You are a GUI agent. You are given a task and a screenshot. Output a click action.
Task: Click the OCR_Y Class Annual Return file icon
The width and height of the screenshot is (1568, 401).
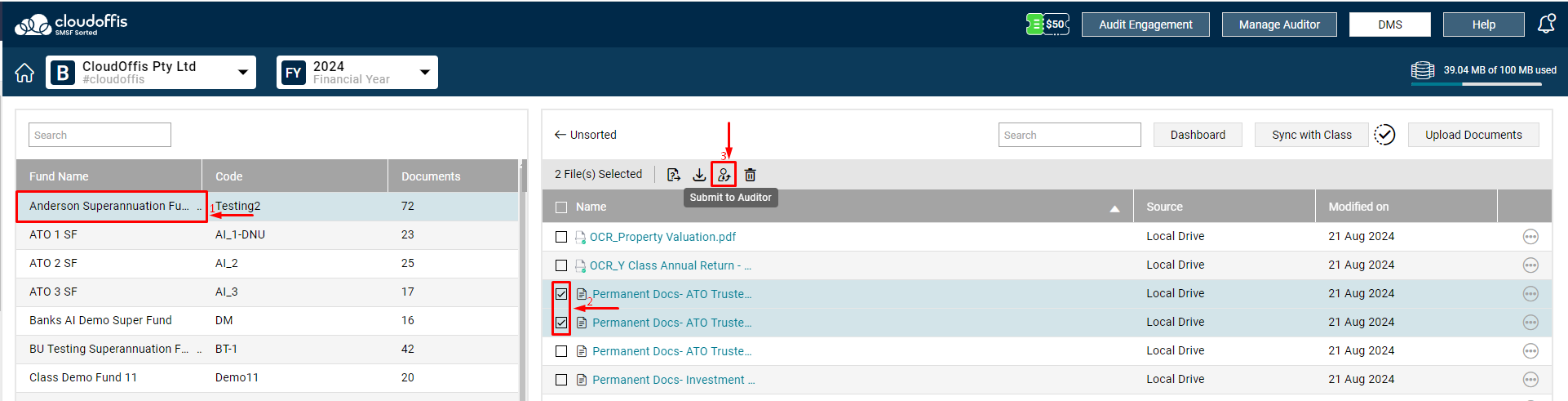(581, 265)
